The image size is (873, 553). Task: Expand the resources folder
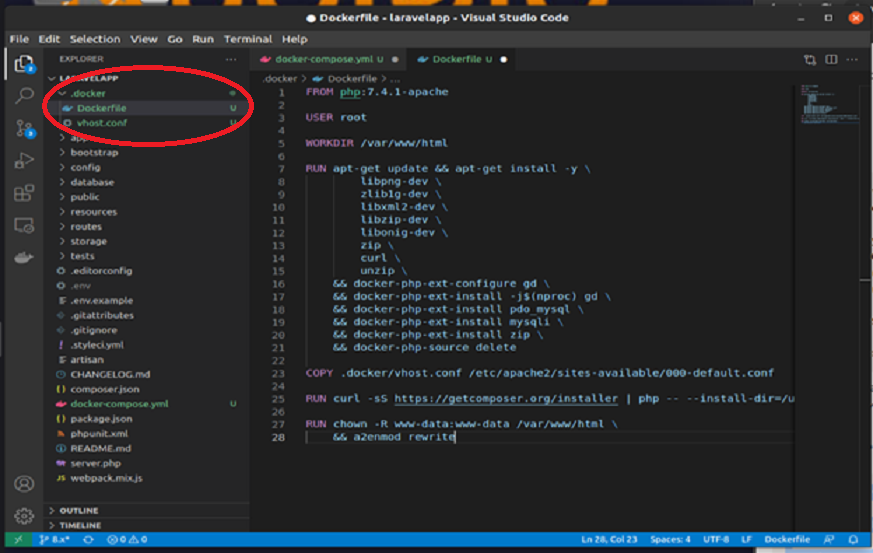pyautogui.click(x=88, y=212)
